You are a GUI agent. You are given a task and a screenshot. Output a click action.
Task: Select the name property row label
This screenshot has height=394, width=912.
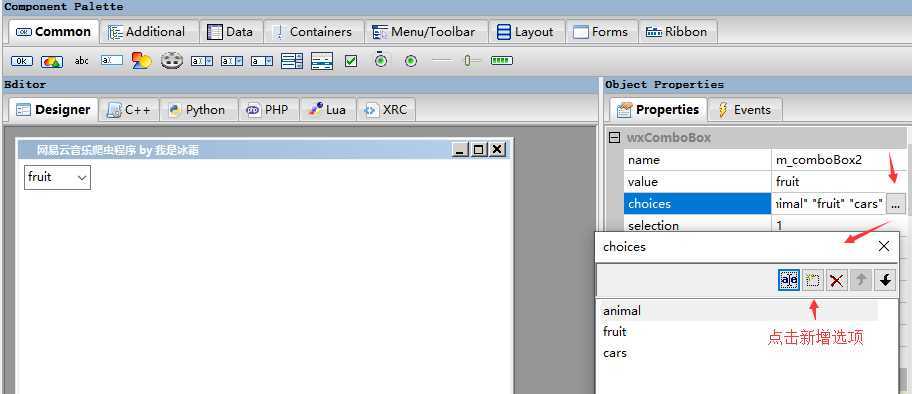pos(697,159)
